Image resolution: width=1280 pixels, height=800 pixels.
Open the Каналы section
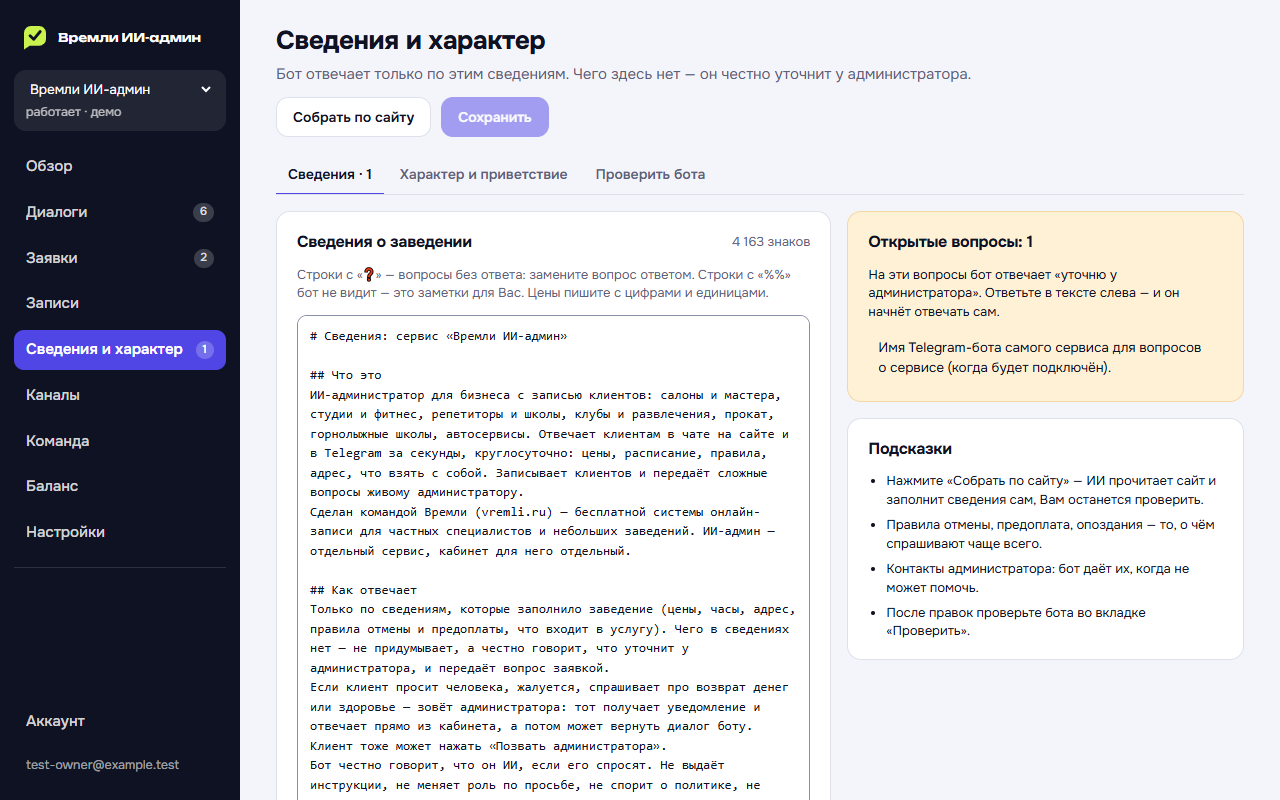point(120,395)
